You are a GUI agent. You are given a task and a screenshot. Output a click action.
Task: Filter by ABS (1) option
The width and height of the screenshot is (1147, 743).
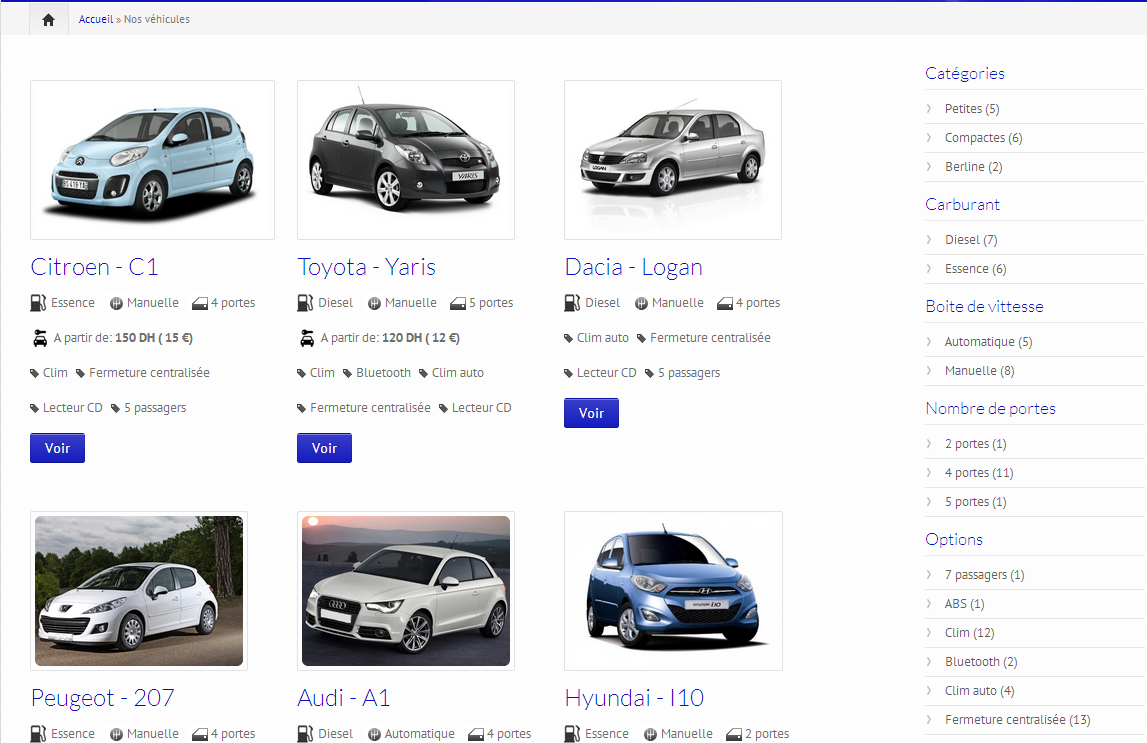964,604
